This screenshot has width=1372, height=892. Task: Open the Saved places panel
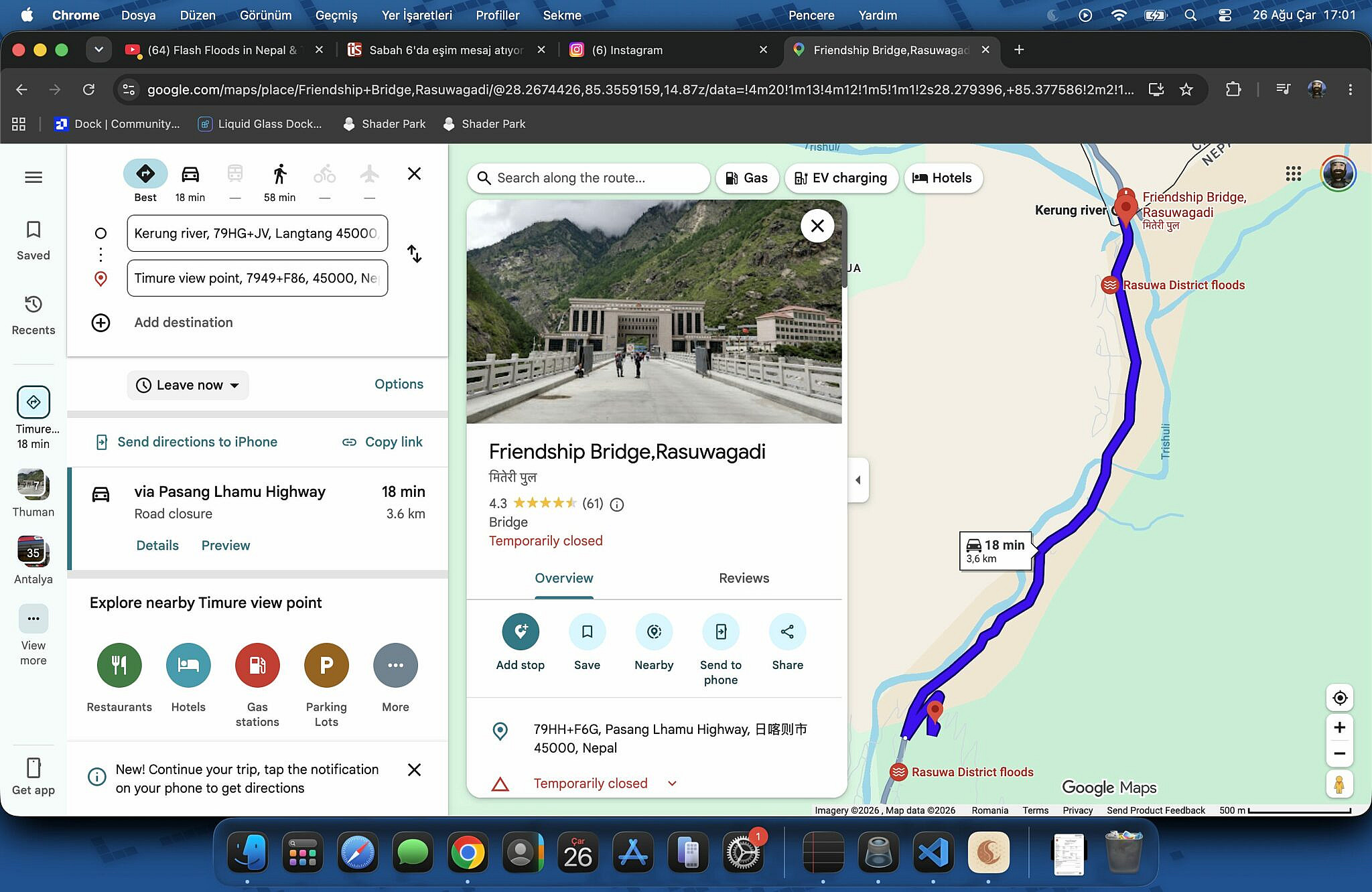click(33, 240)
